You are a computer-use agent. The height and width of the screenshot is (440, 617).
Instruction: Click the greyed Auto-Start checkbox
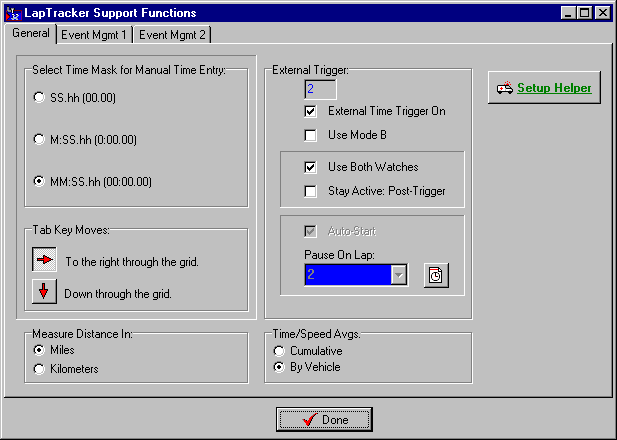click(x=310, y=231)
